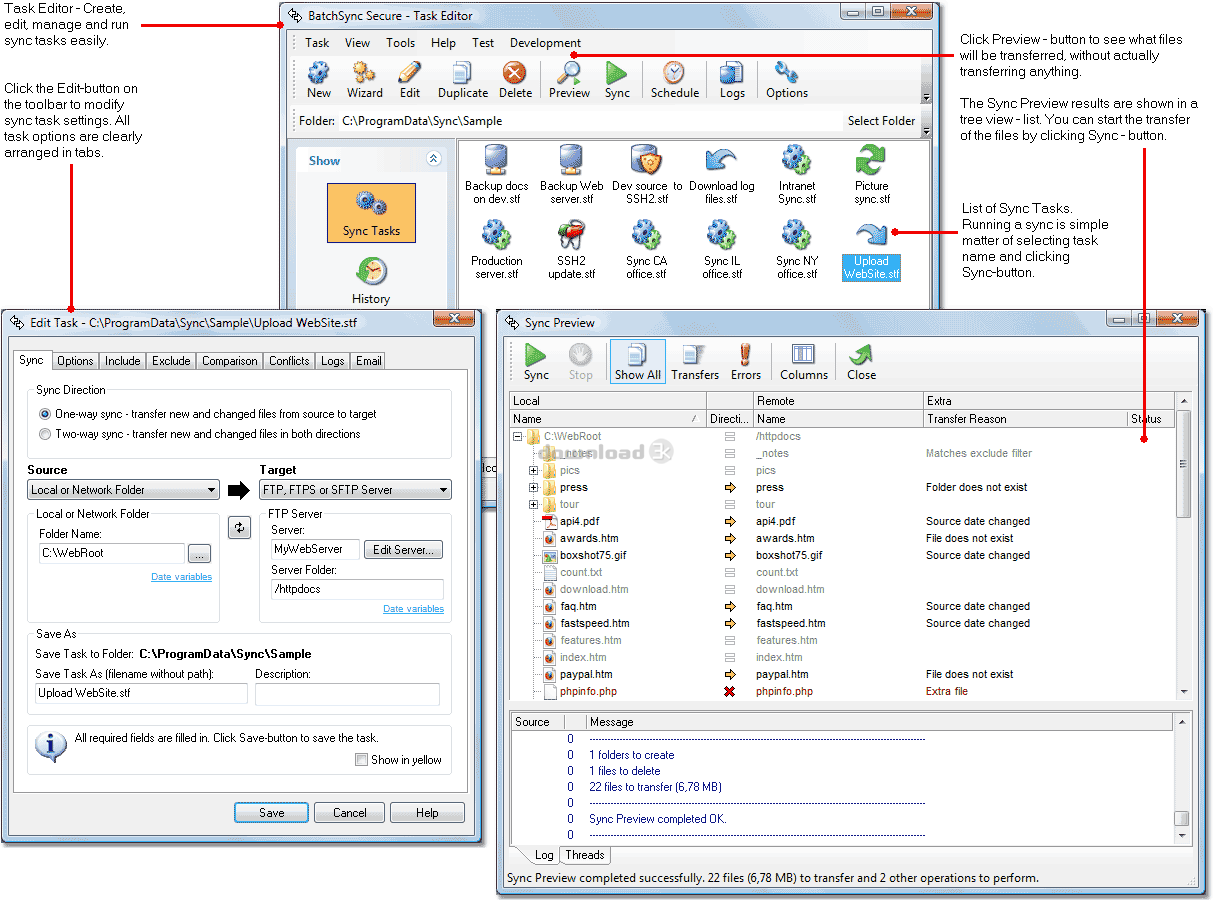Open the Options toolbar icon
The image size is (1213, 902).
tap(787, 80)
